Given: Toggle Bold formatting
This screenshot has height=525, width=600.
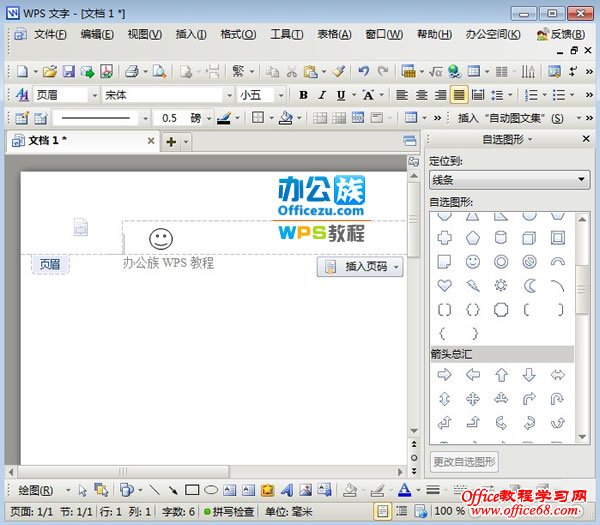Looking at the screenshot, I should [303, 95].
